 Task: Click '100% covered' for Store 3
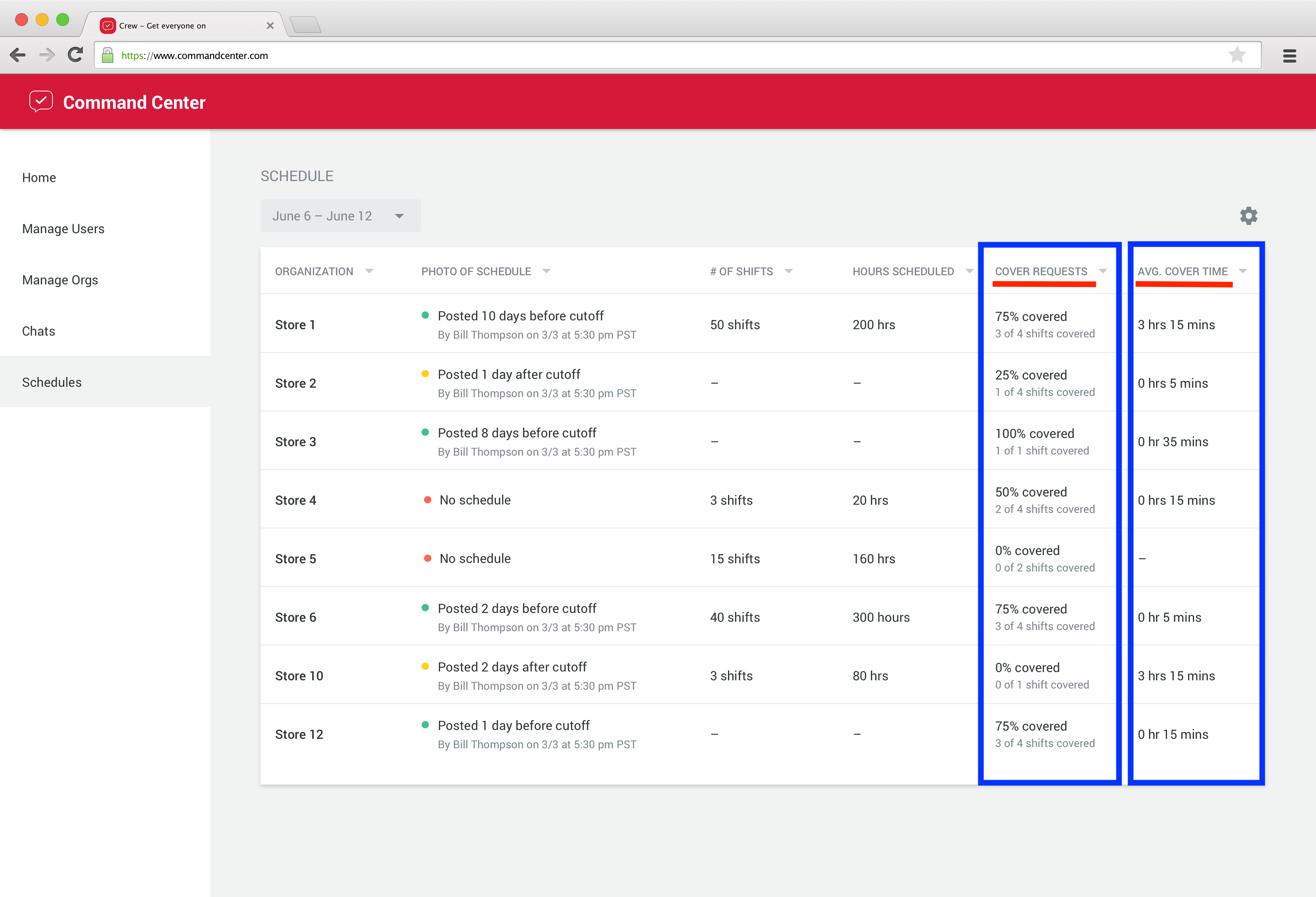1035,433
